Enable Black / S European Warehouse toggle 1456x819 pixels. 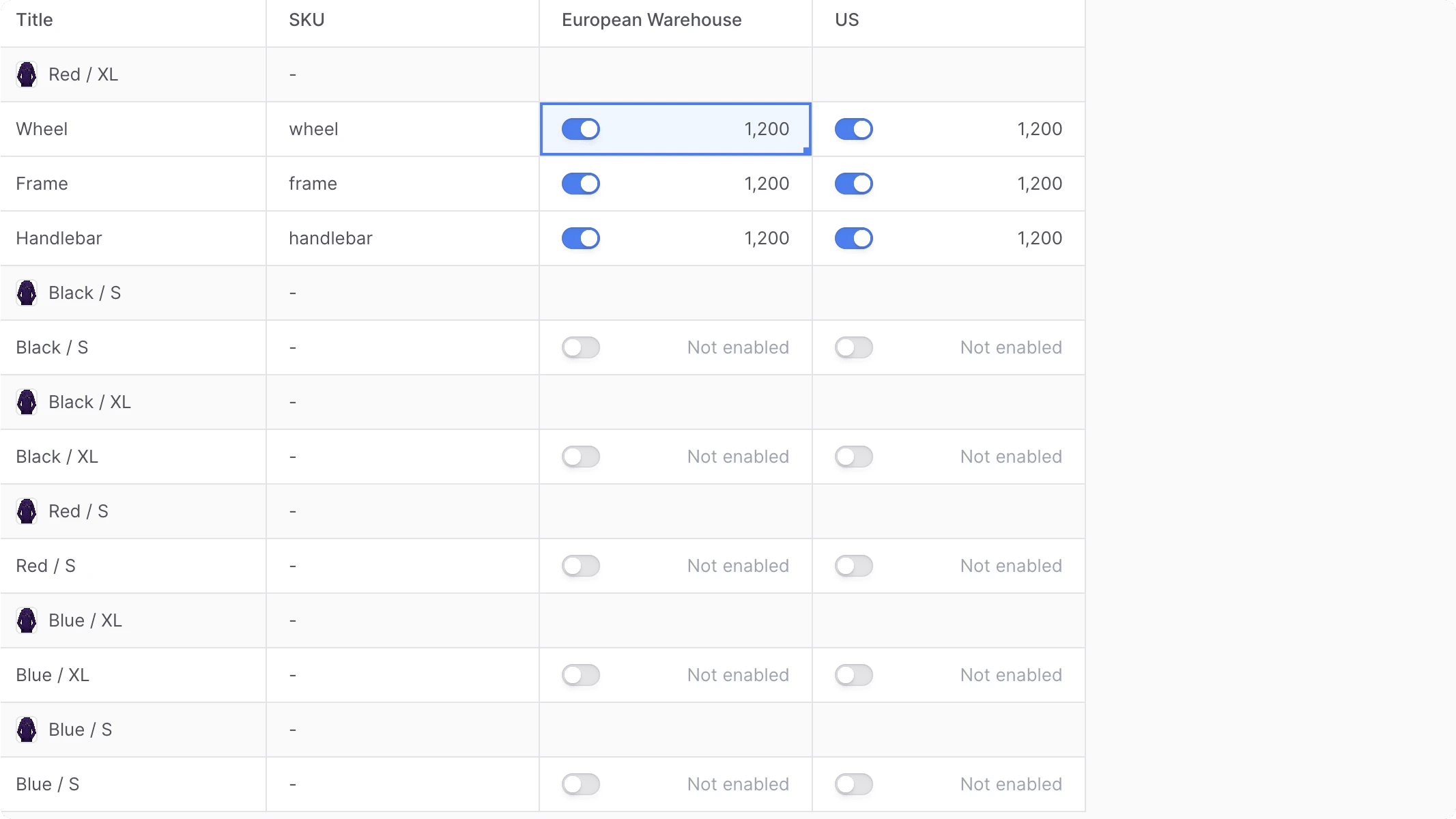pos(580,347)
